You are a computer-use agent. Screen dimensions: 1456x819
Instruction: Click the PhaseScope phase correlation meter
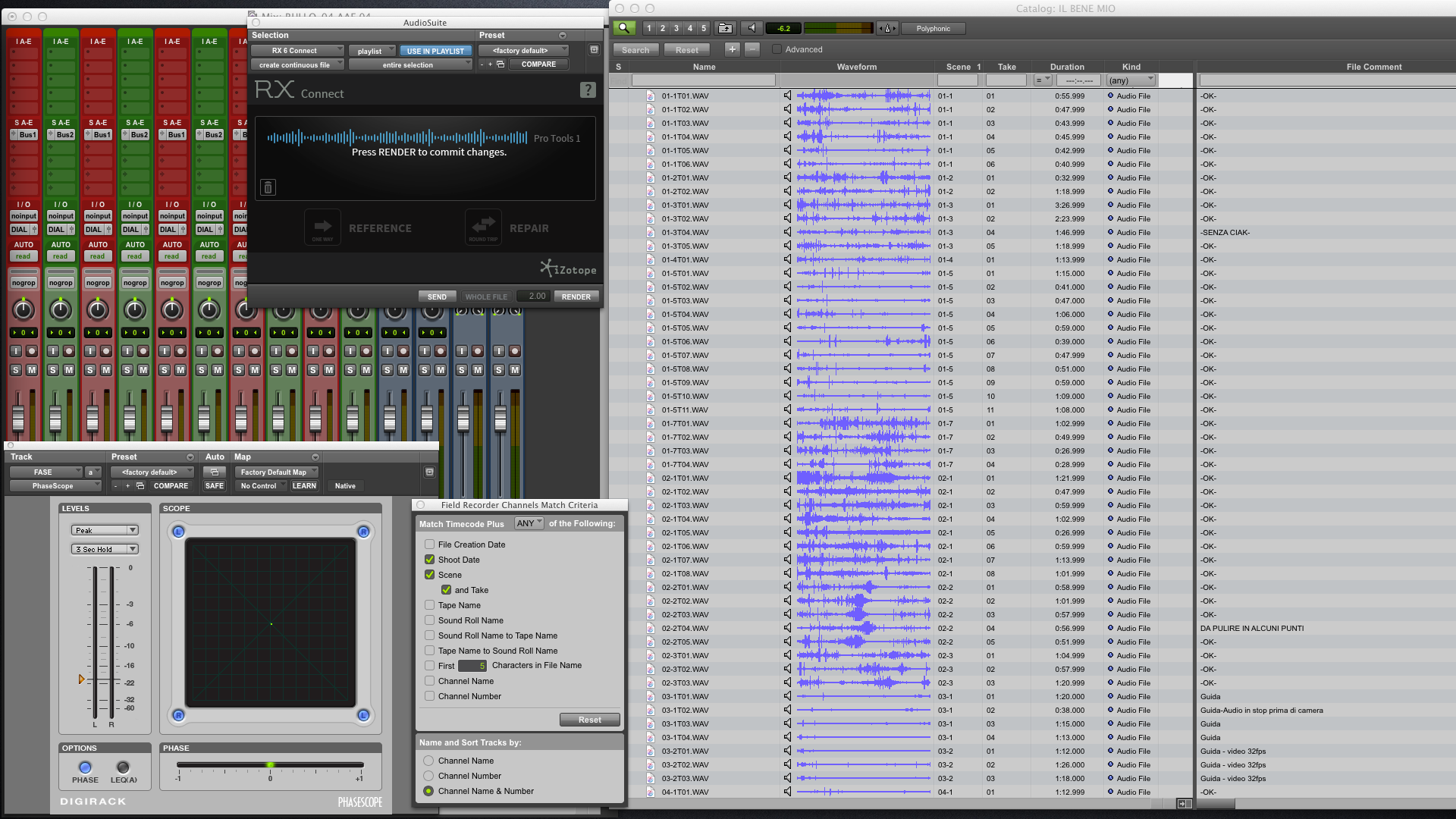[x=270, y=764]
